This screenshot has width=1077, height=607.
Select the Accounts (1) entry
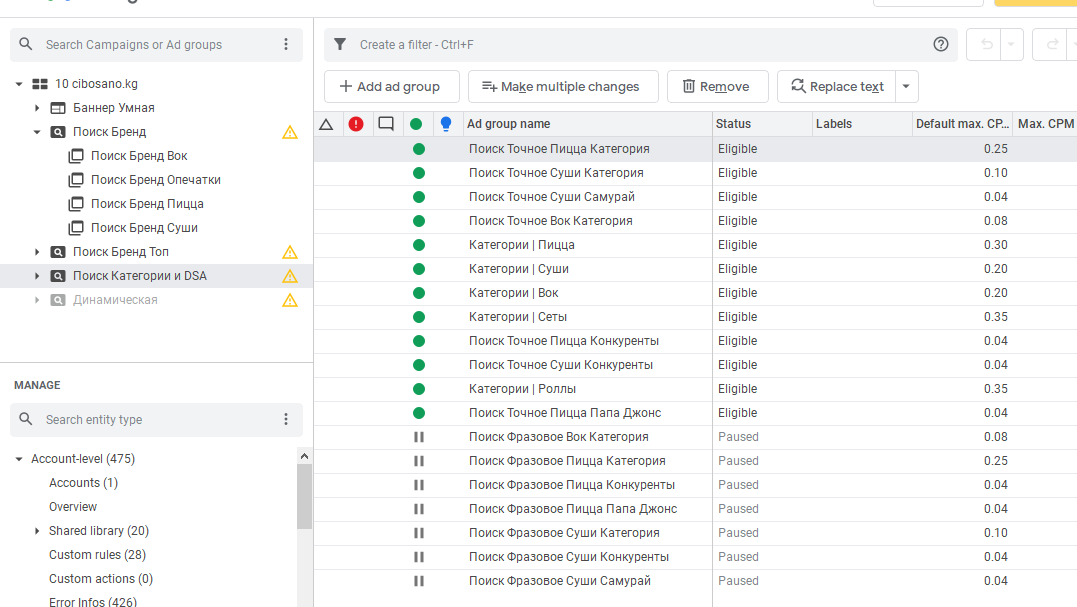click(83, 483)
